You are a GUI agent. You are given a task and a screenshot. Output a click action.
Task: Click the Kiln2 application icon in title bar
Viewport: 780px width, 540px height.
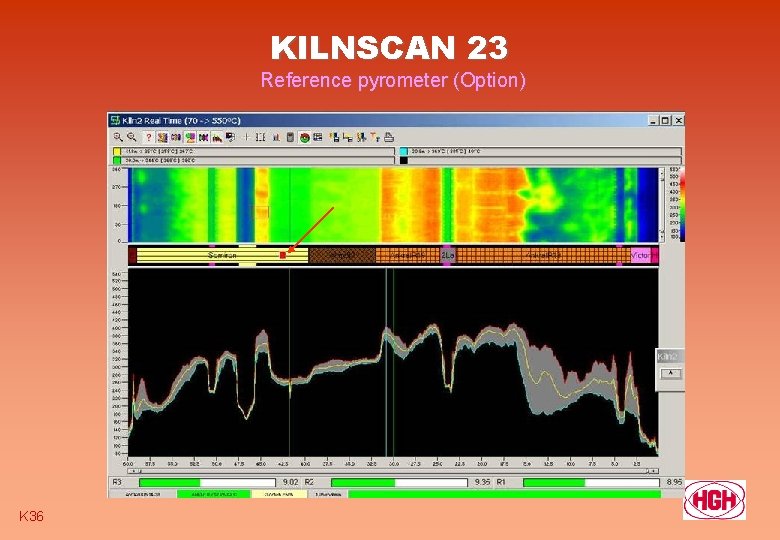pyautogui.click(x=115, y=120)
